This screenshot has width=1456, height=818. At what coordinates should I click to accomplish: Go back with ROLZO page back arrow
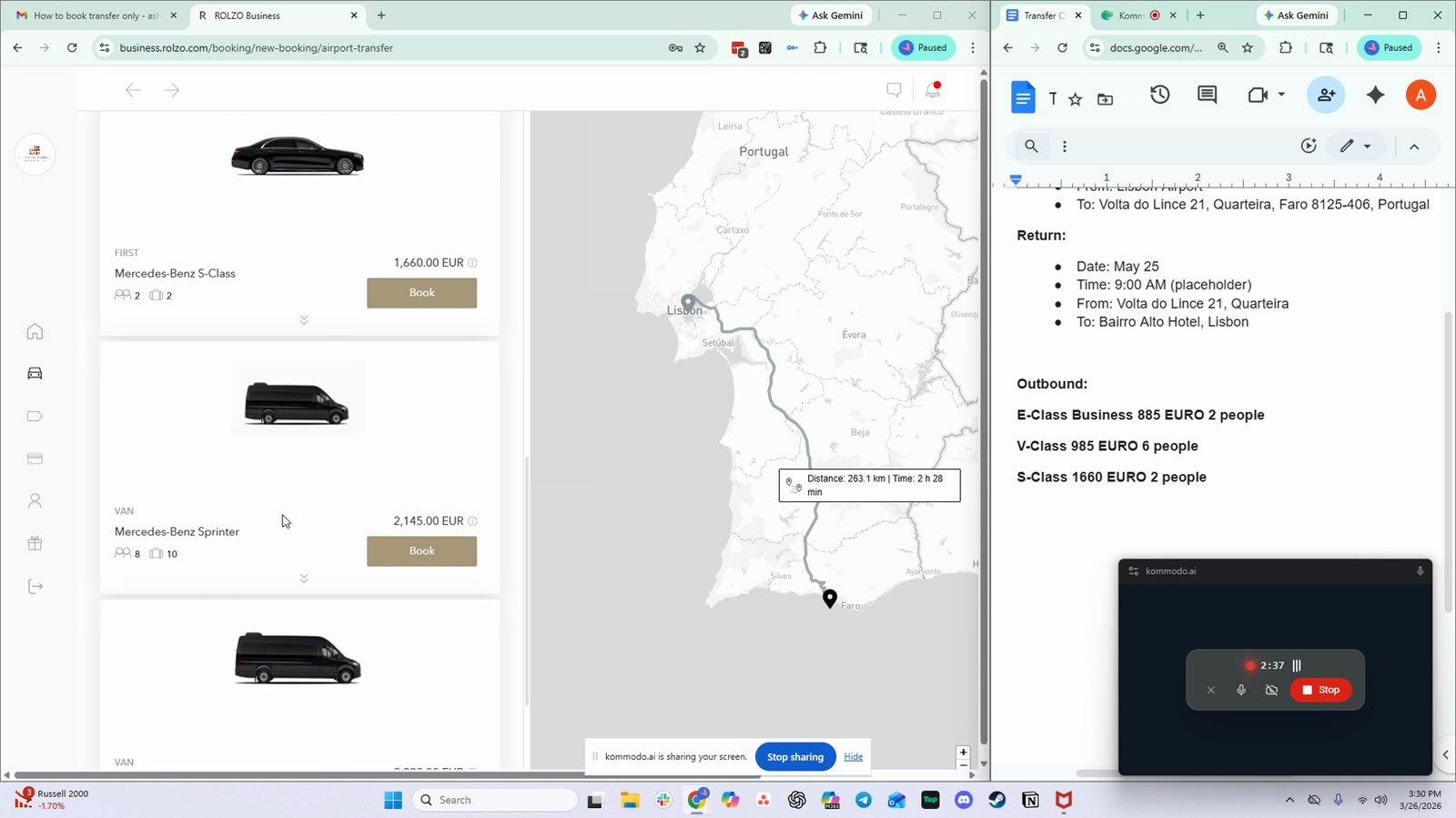[133, 89]
